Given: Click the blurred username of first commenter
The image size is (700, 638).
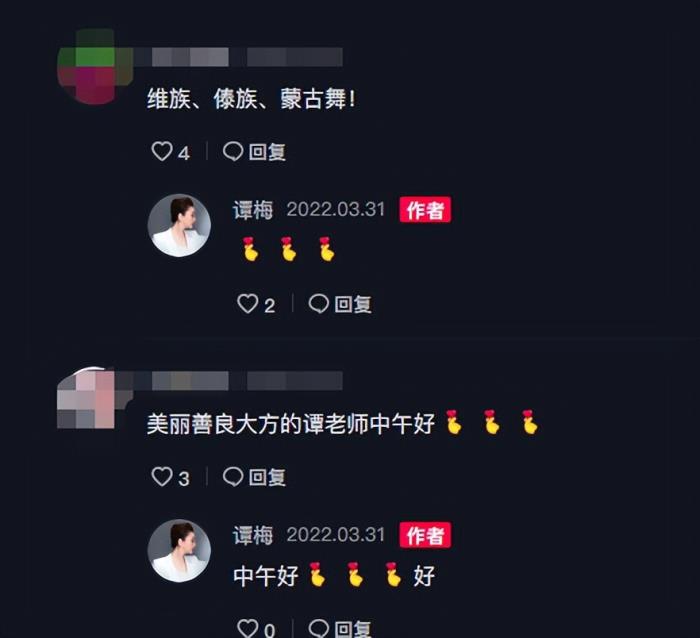Looking at the screenshot, I should point(238,57).
